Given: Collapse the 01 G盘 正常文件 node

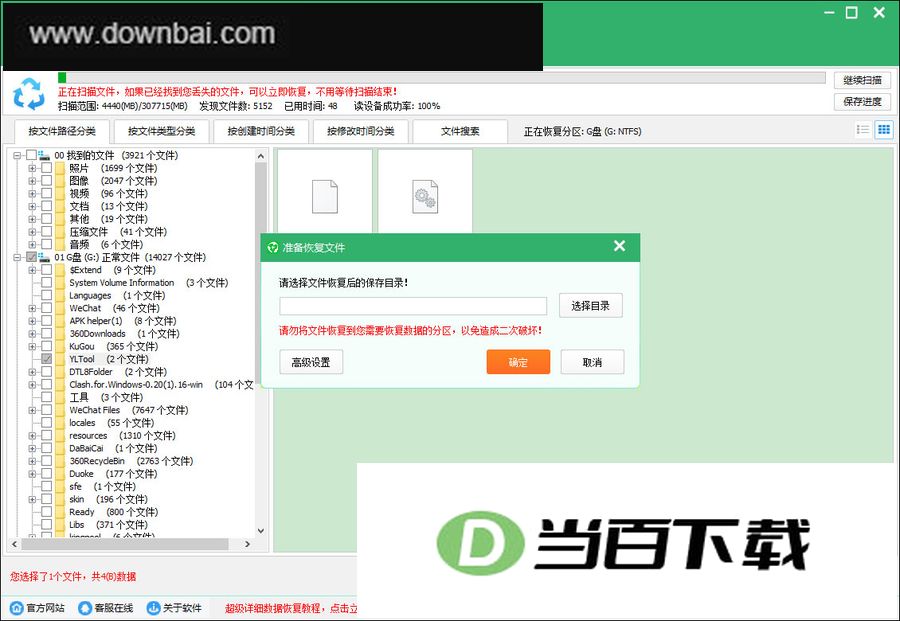Looking at the screenshot, I should (x=17, y=257).
